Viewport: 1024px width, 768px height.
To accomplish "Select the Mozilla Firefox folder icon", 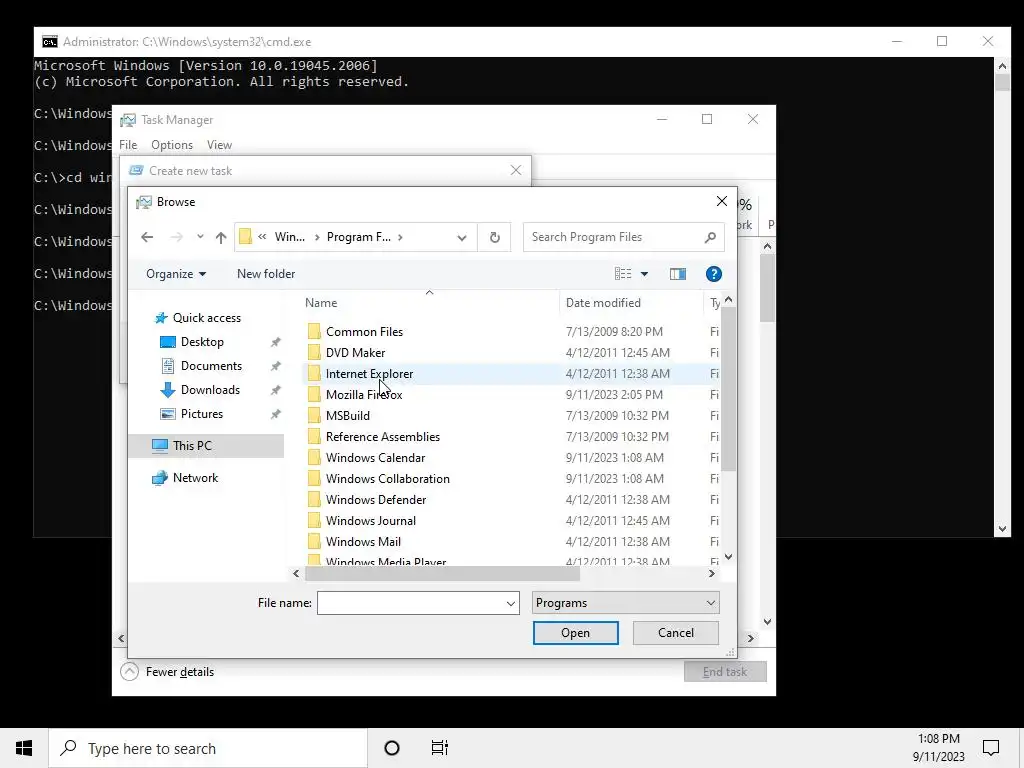I will (314, 394).
